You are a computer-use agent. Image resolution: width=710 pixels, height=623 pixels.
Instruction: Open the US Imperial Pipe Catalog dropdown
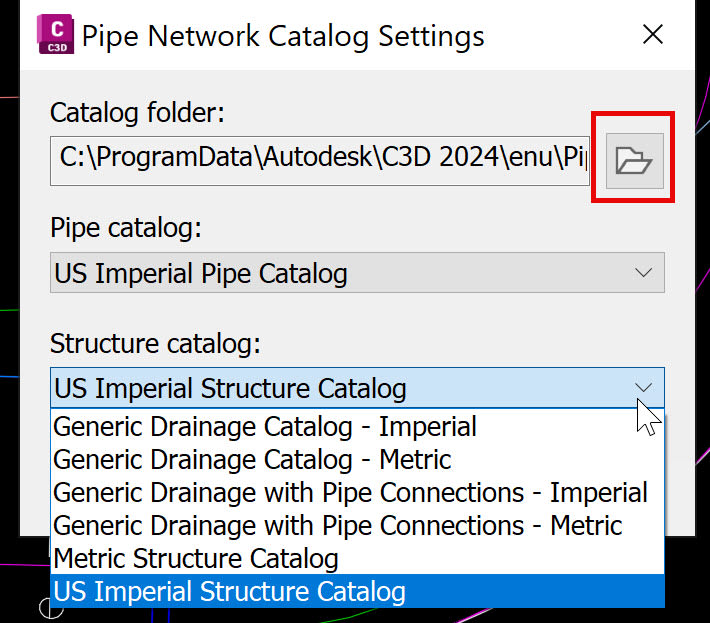pos(357,273)
